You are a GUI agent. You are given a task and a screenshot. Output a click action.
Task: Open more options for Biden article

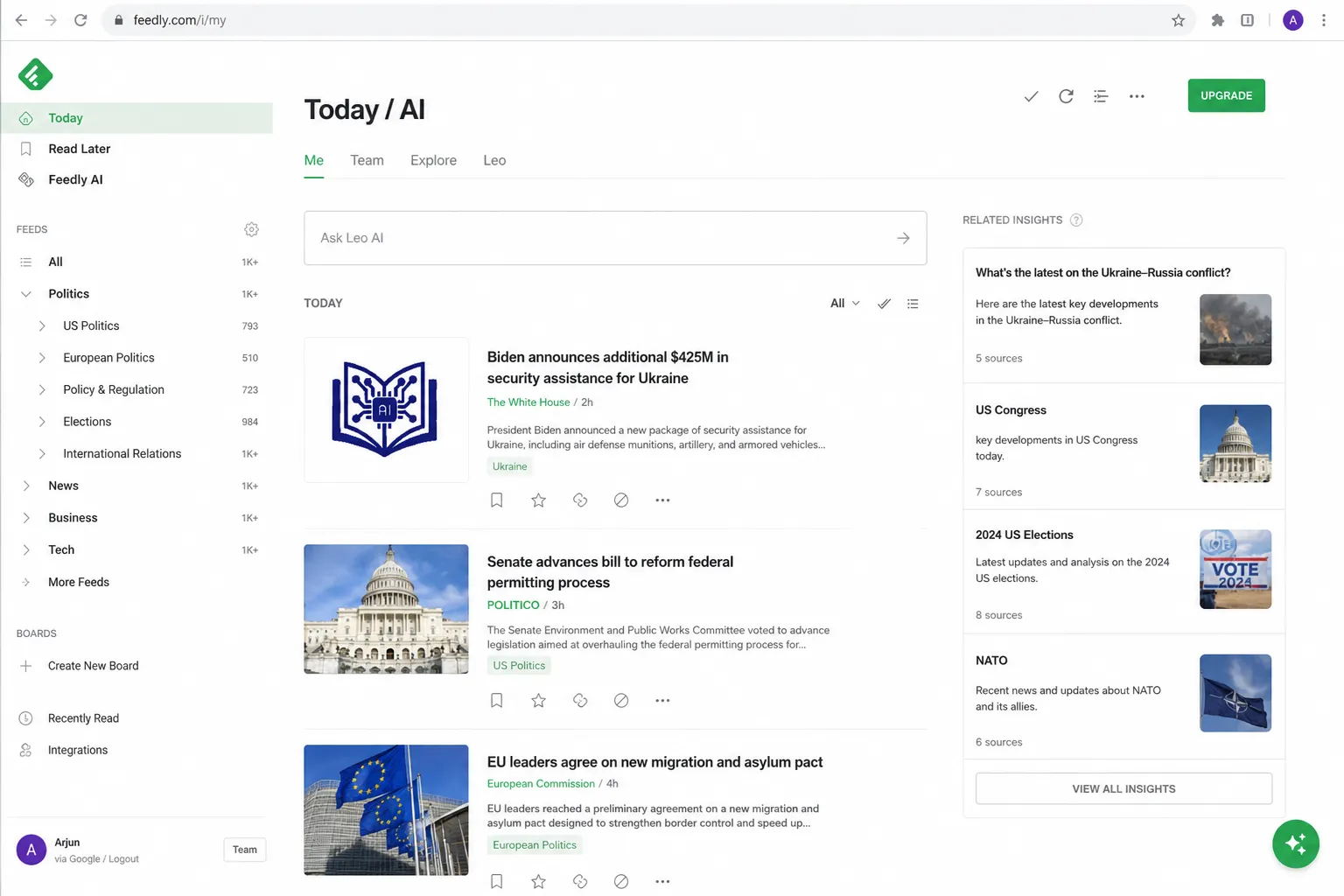coord(662,500)
